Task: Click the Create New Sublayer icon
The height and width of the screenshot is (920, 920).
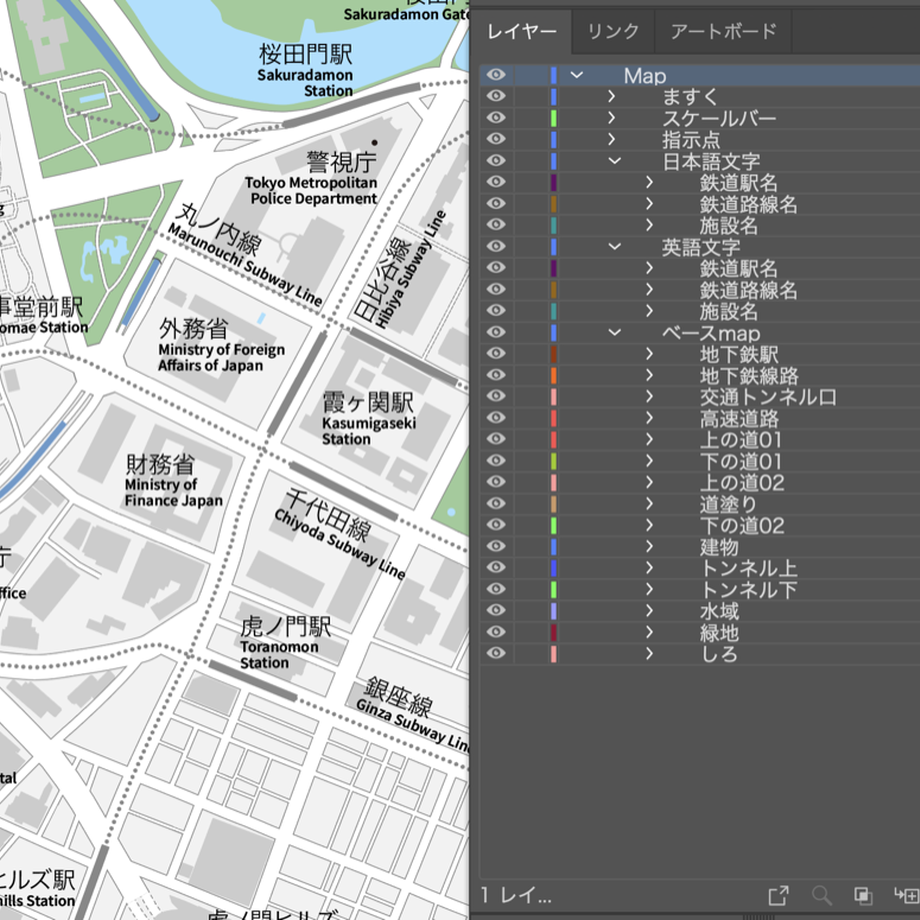Action: tap(907, 895)
